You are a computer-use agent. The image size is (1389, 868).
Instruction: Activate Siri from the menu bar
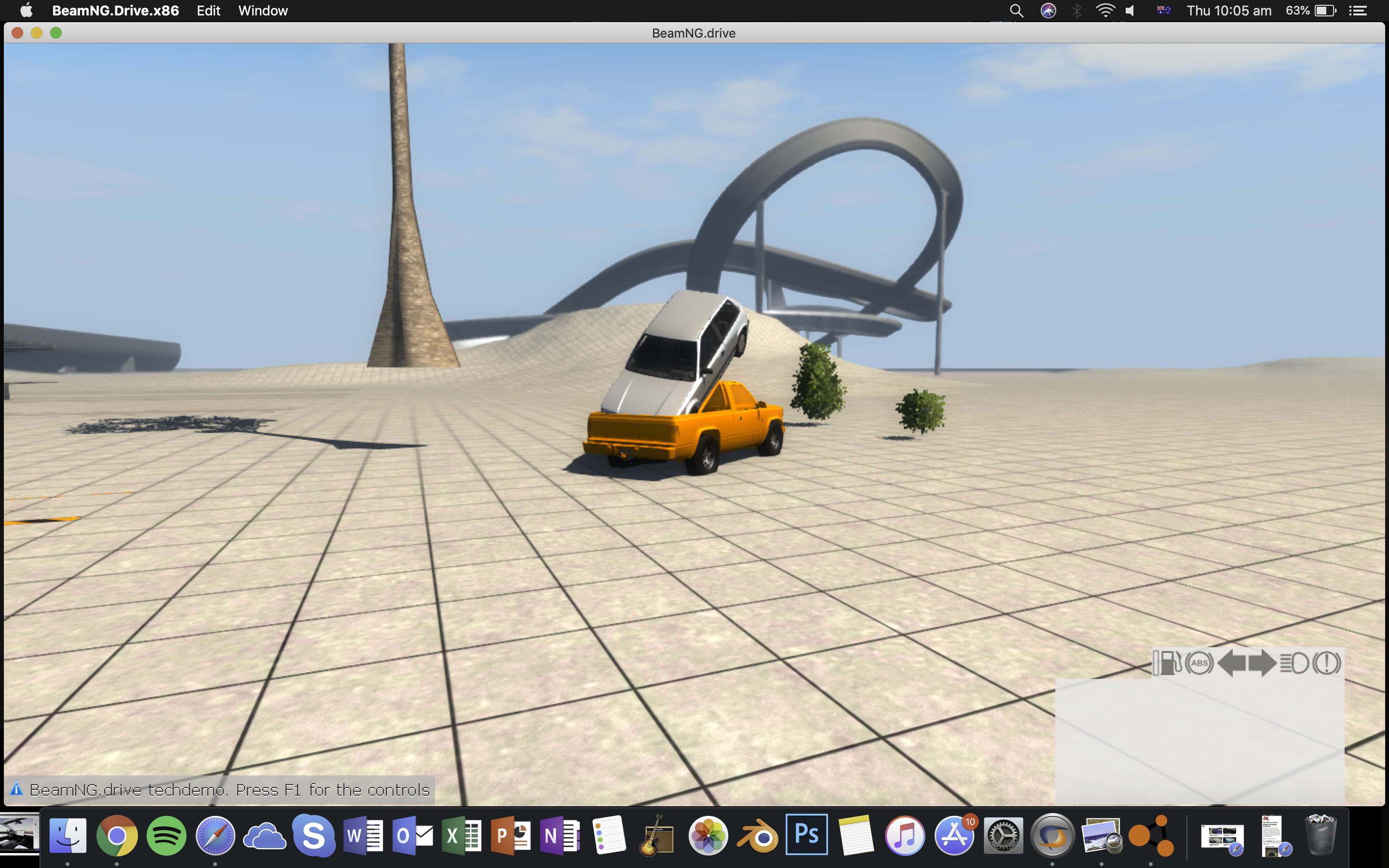point(1048,10)
